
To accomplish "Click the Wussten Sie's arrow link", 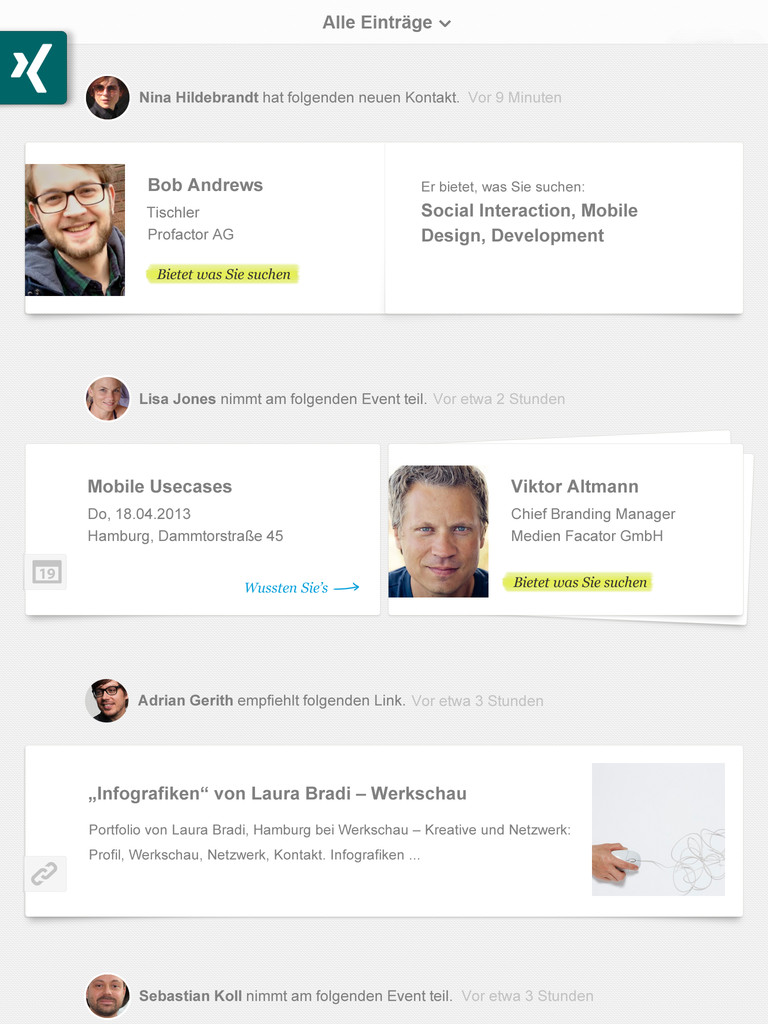I will pos(301,588).
